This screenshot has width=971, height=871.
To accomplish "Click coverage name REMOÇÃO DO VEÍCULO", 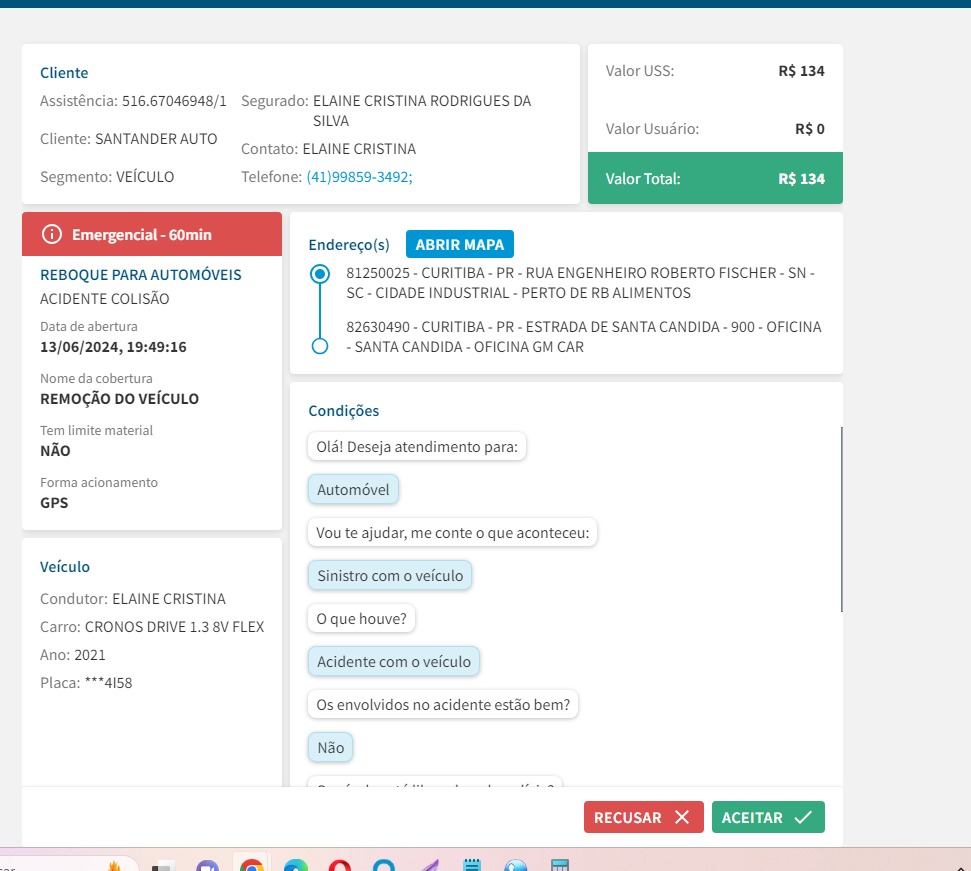I will (x=120, y=399).
